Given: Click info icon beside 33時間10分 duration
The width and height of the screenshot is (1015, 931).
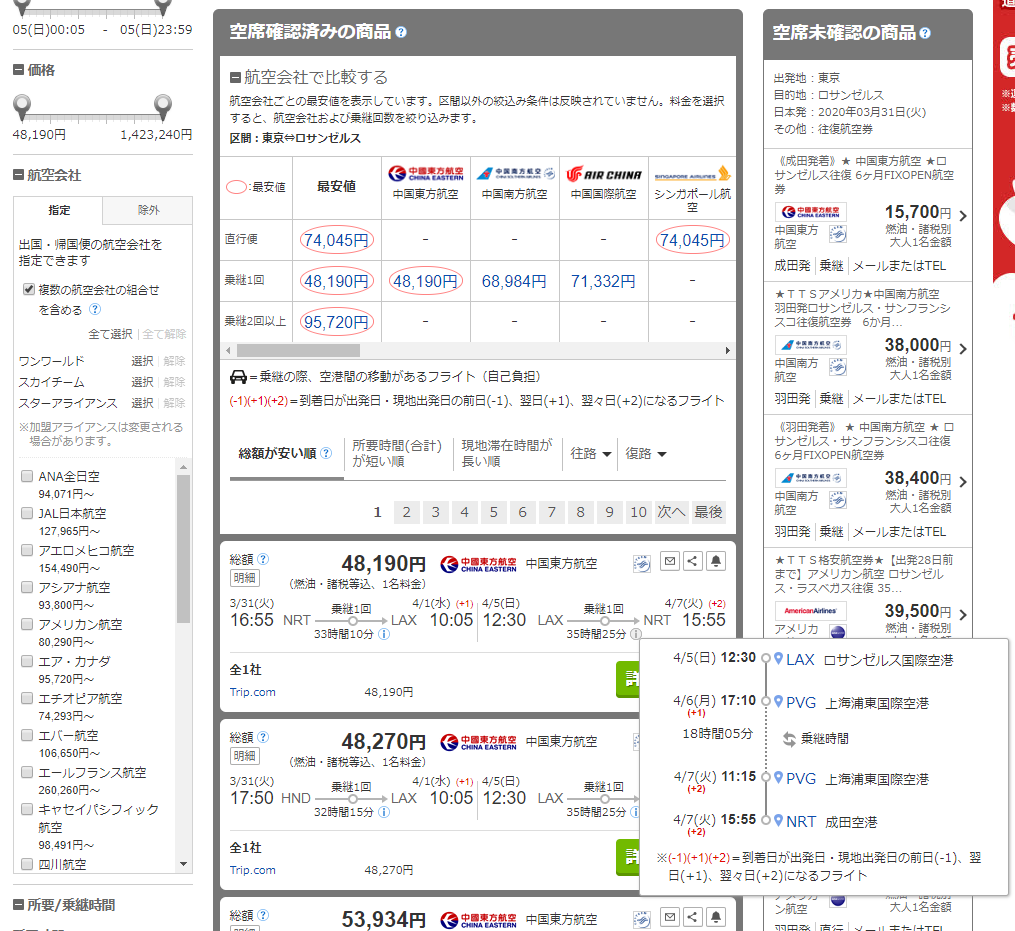Looking at the screenshot, I should point(384,634).
